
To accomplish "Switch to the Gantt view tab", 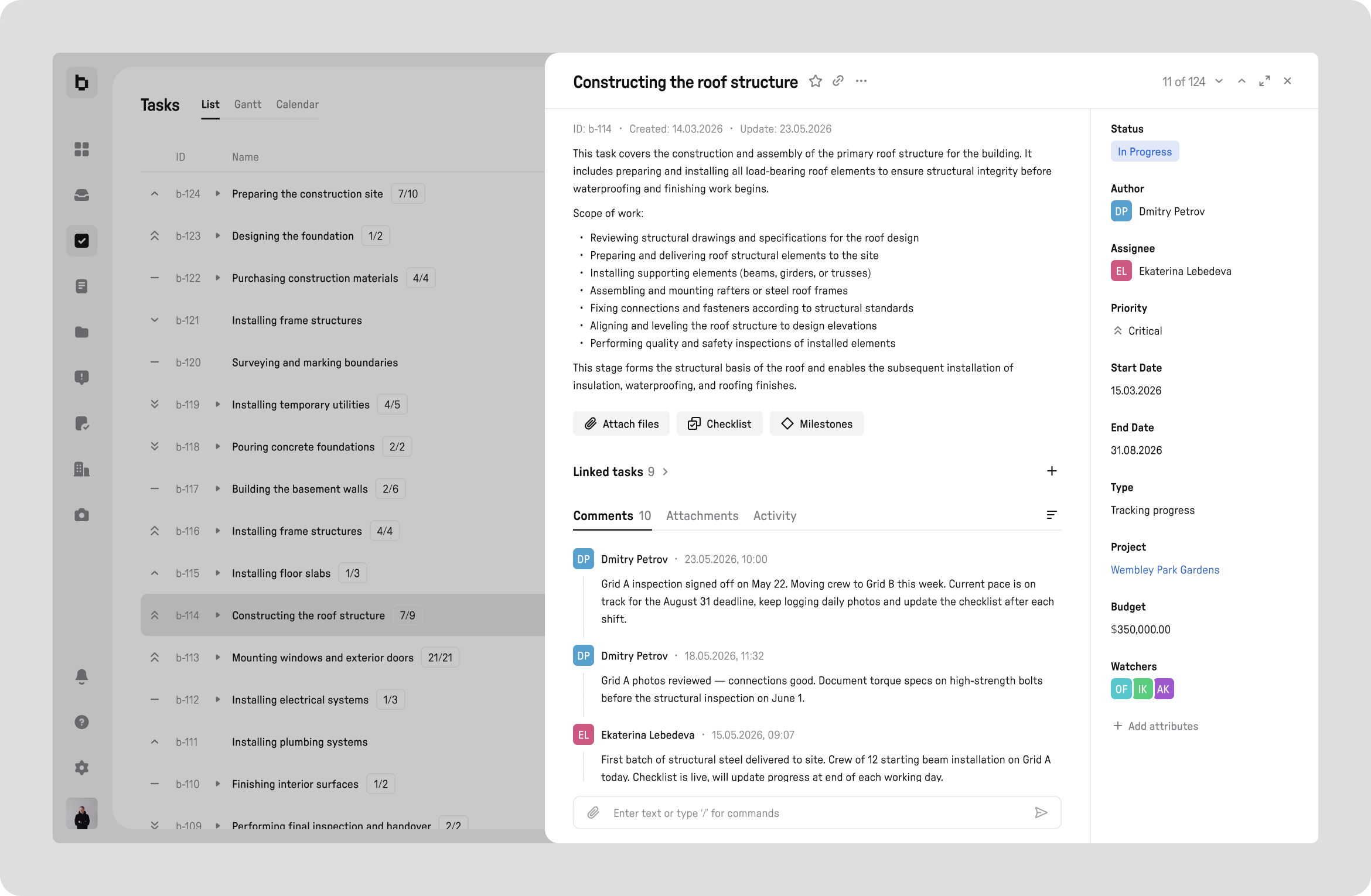I will pyautogui.click(x=248, y=104).
